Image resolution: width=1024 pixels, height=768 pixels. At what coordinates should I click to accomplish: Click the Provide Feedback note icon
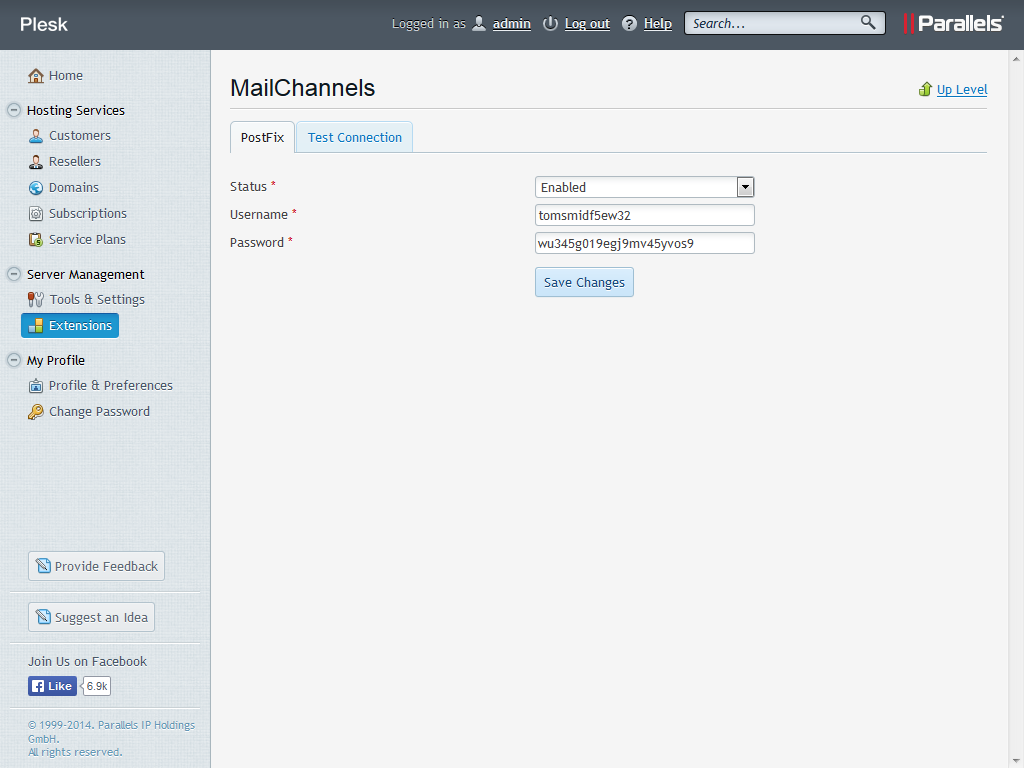43,566
